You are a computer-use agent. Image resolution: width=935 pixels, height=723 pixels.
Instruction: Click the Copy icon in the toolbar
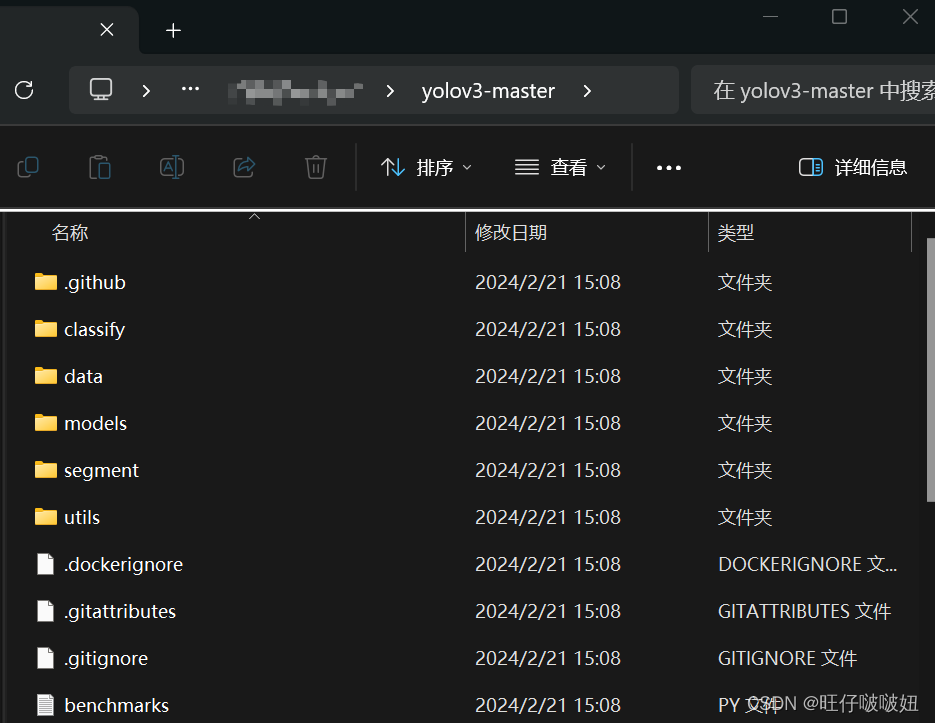(x=27, y=167)
